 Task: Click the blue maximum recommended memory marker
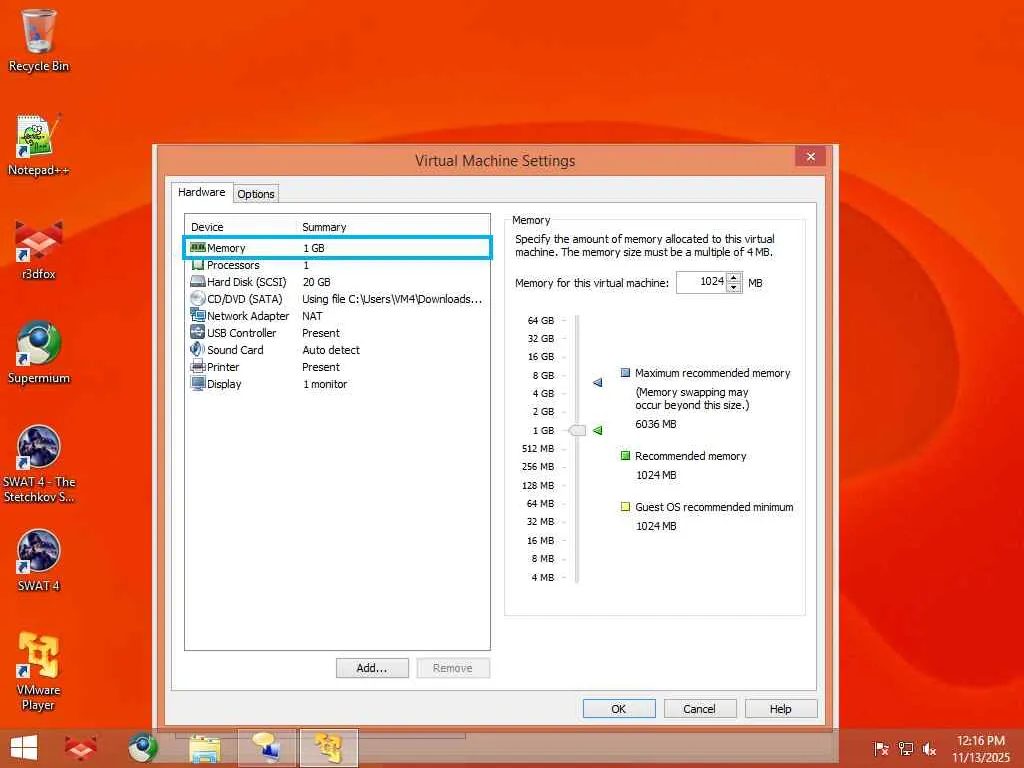(597, 382)
